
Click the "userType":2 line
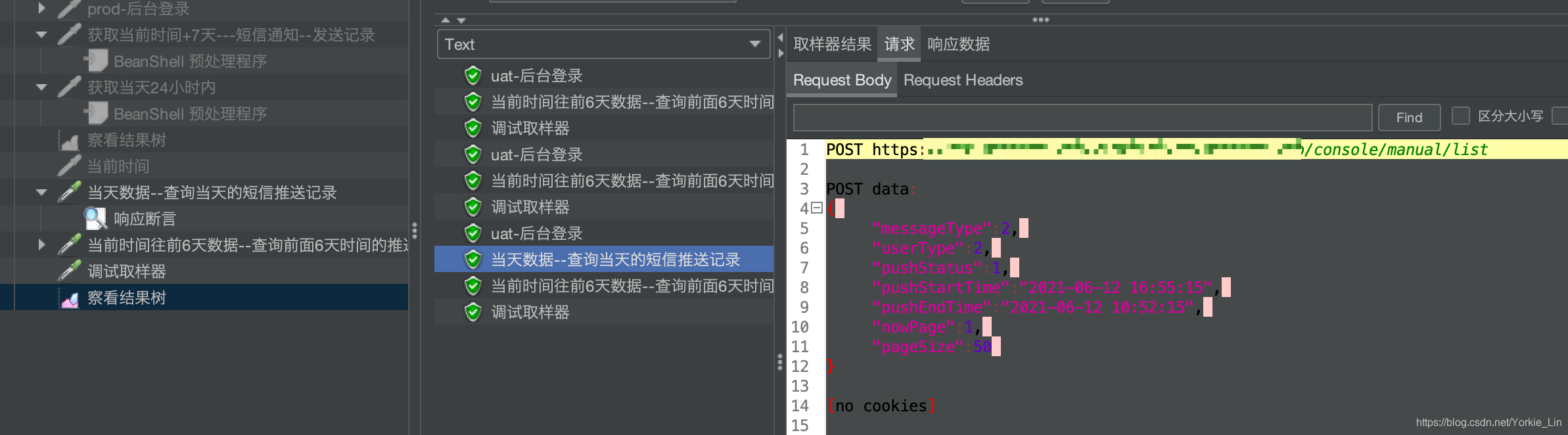(936, 248)
